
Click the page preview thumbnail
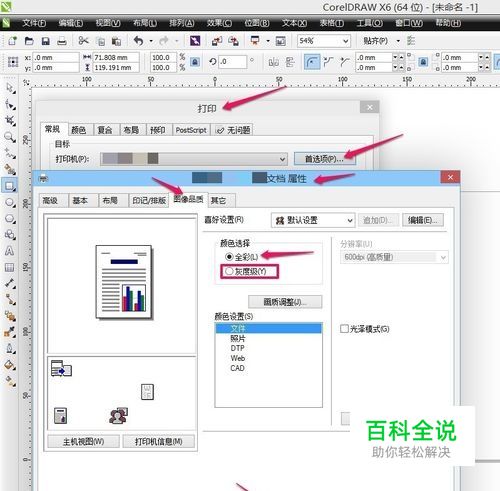tap(124, 282)
